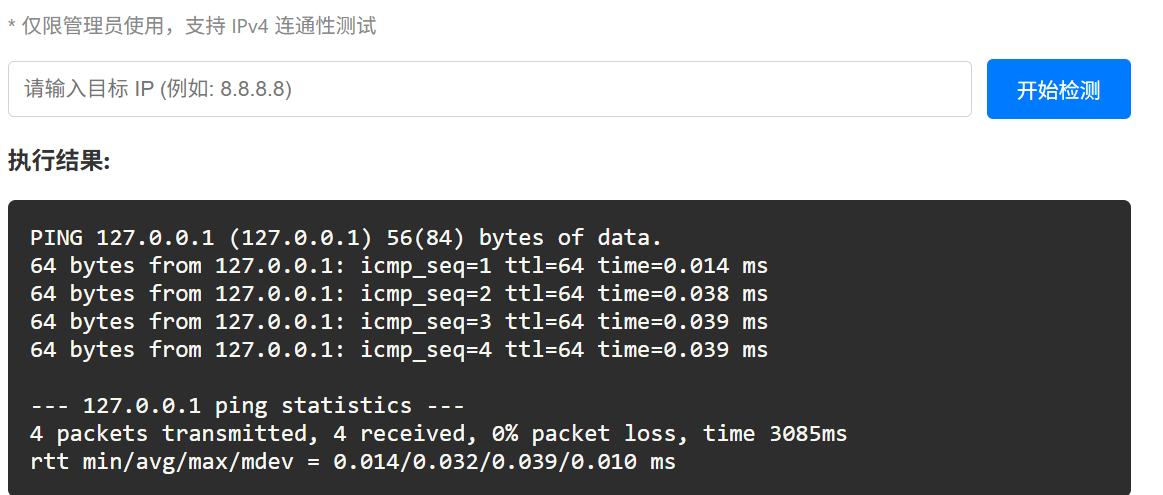Click the 执行结果 heading
Image resolution: width=1163 pixels, height=495 pixels.
pos(58,160)
